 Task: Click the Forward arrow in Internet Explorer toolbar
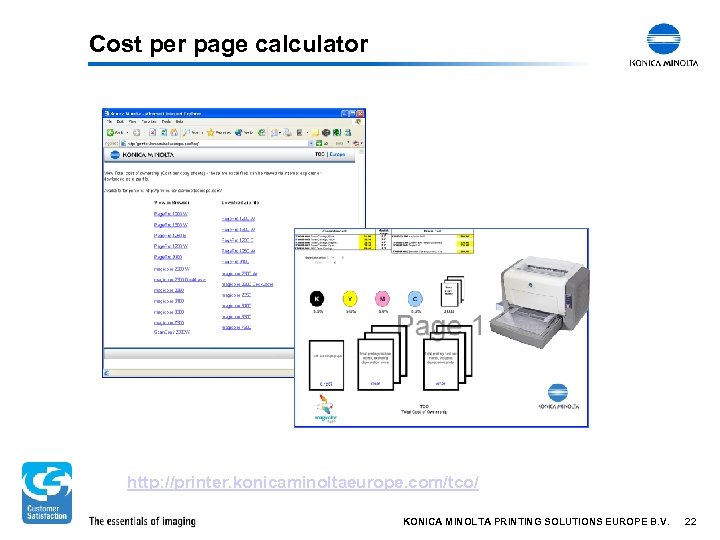pyautogui.click(x=136, y=133)
